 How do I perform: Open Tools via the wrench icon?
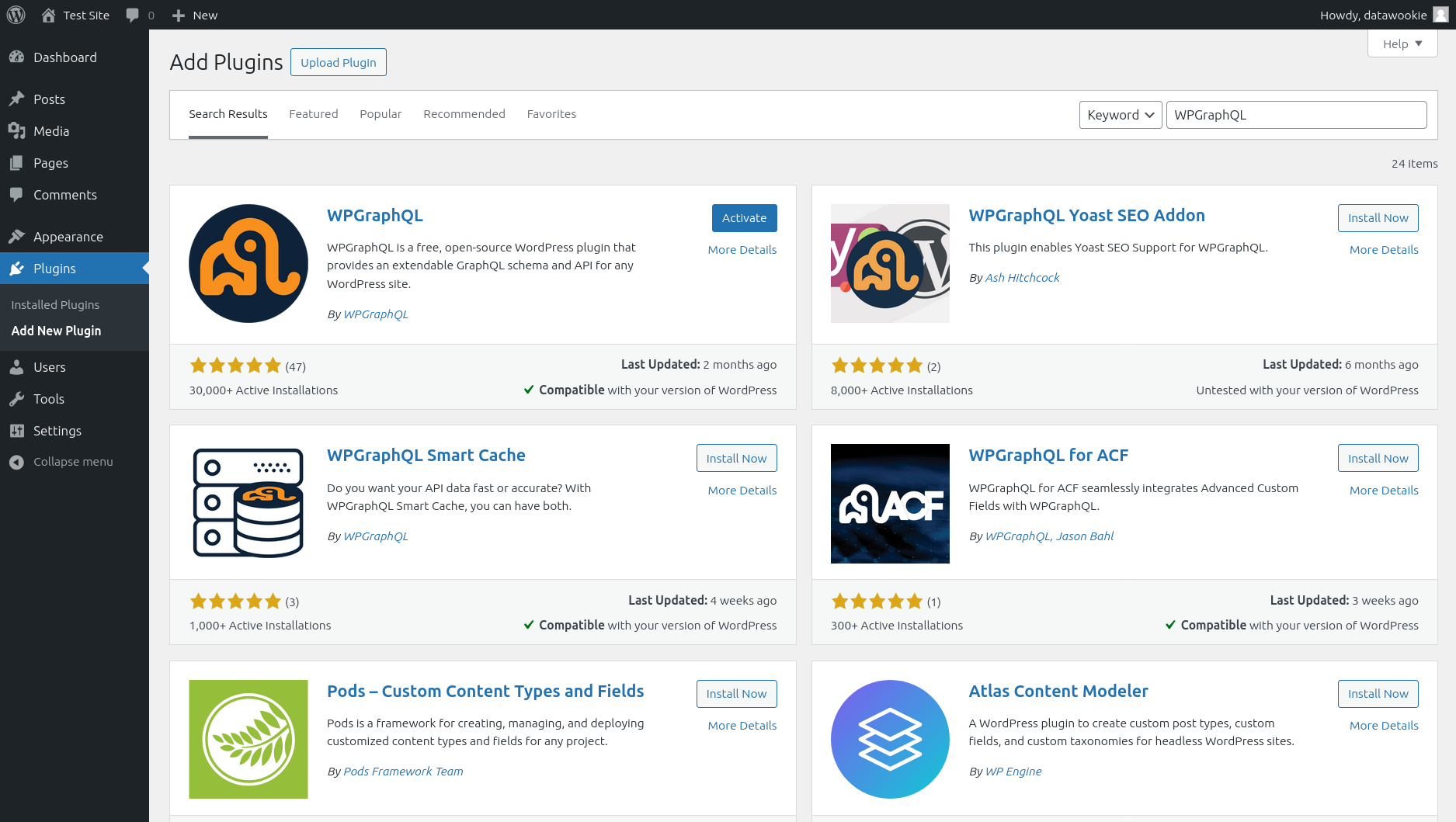point(17,398)
